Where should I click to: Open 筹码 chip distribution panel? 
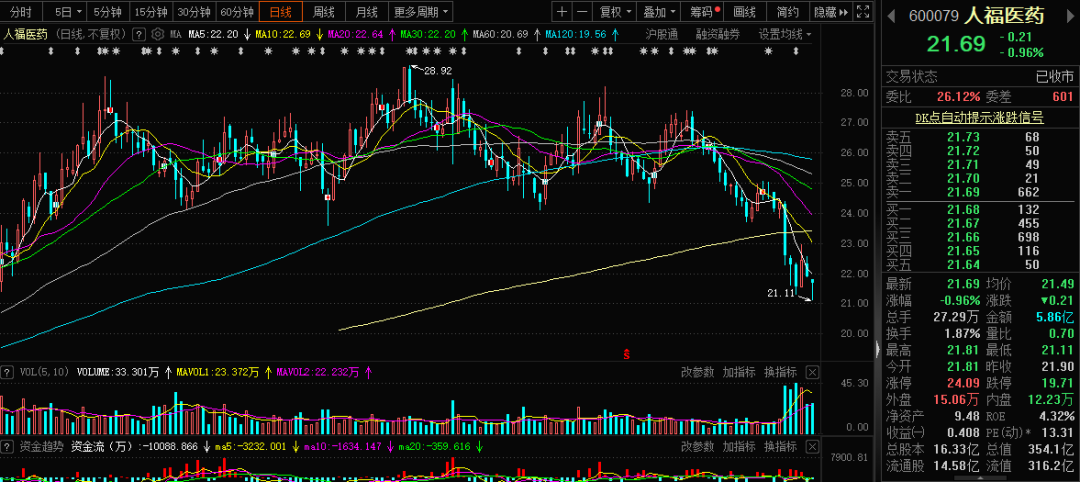(702, 12)
